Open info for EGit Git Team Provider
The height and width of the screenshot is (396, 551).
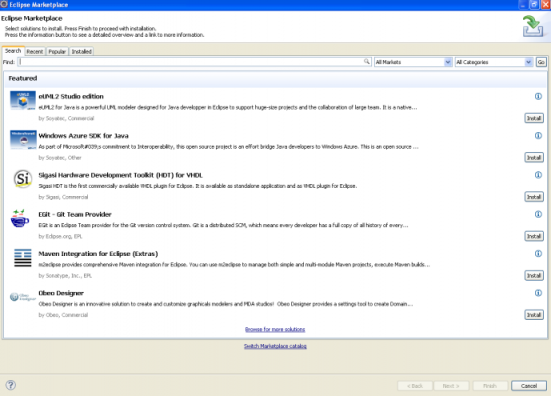(538, 214)
